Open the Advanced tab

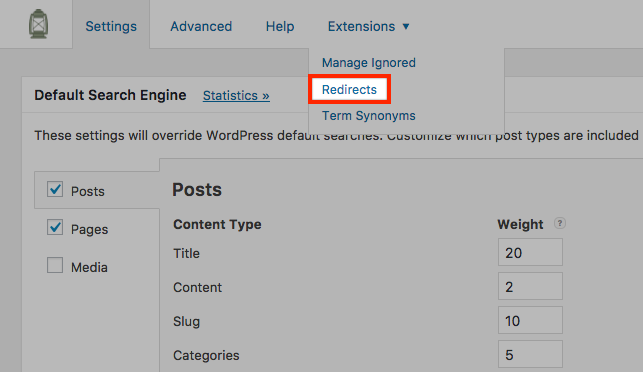[201, 26]
